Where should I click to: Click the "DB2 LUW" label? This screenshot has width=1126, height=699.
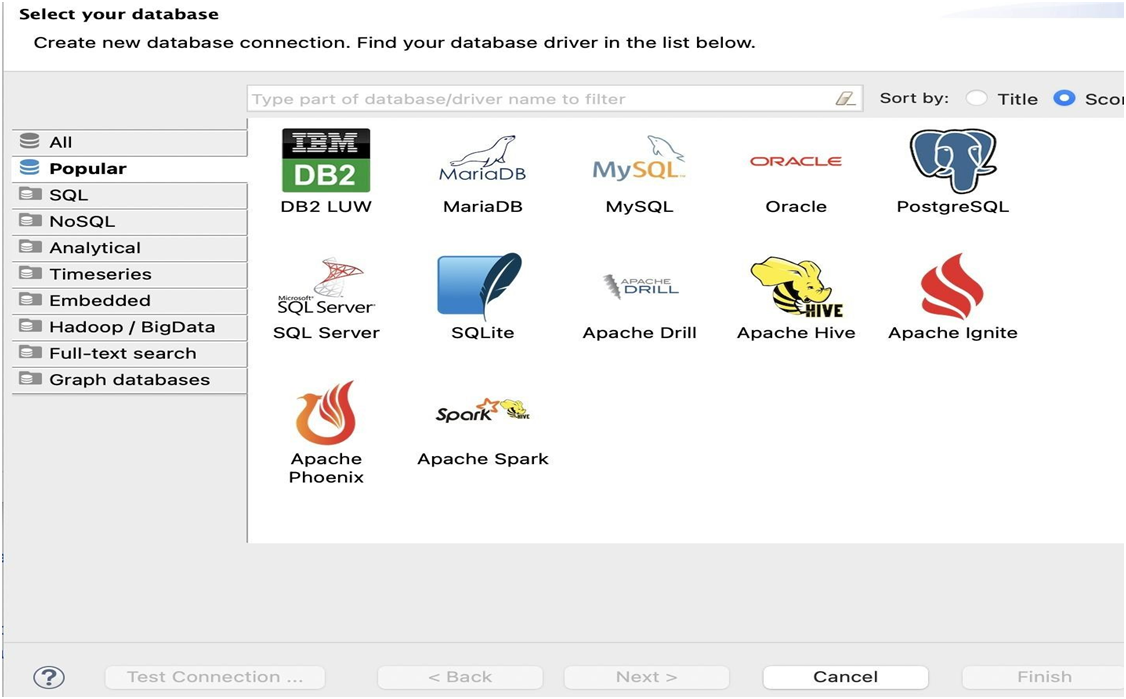coord(326,207)
